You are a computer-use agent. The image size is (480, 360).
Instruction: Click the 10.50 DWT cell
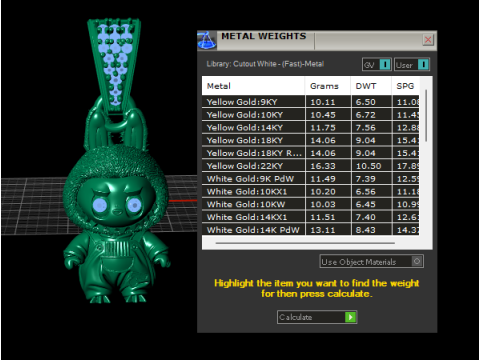[371, 166]
